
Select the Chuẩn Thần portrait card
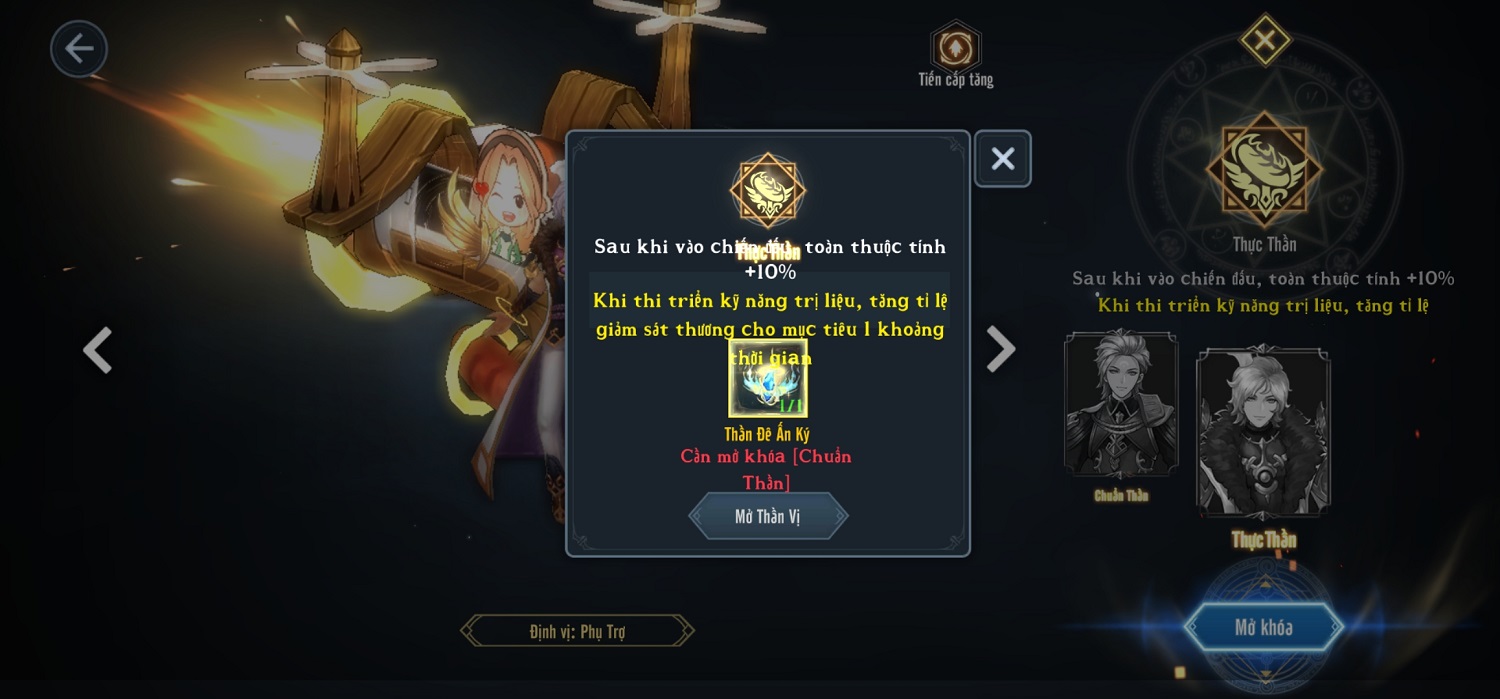point(1121,404)
